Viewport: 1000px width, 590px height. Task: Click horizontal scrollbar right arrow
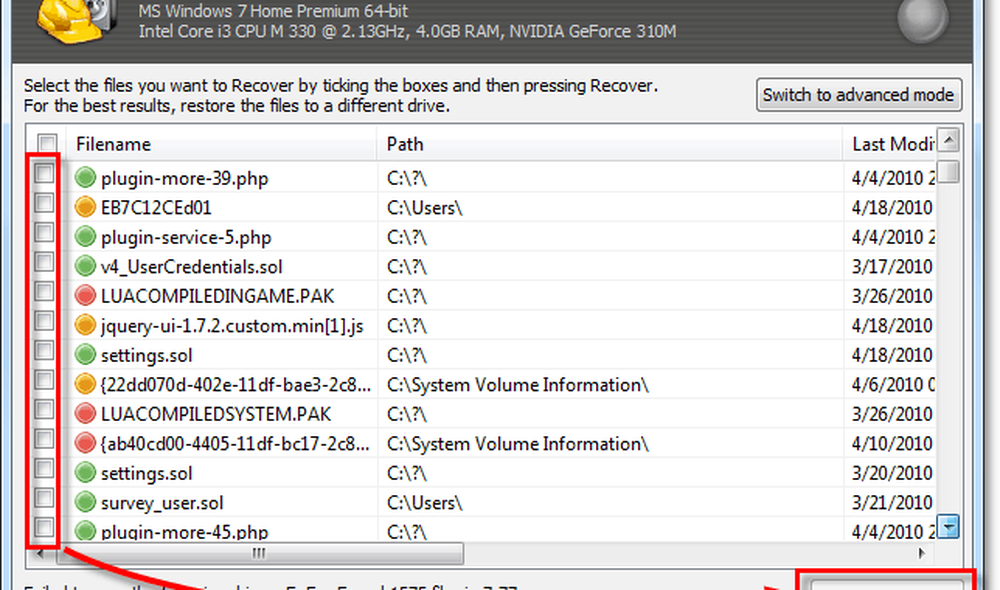pos(923,554)
